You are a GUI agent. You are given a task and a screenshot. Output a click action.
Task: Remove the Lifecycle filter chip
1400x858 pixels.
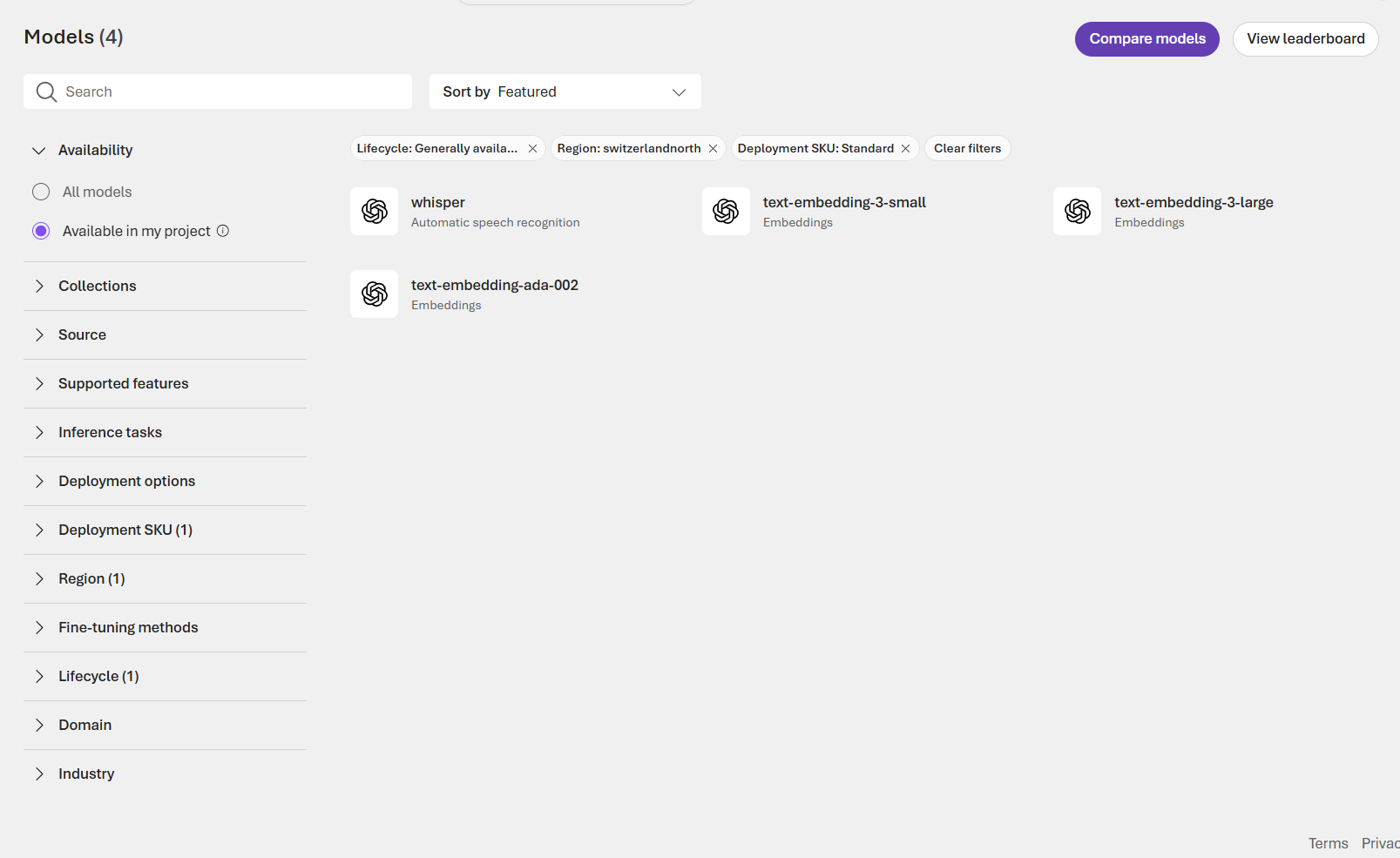coord(532,149)
